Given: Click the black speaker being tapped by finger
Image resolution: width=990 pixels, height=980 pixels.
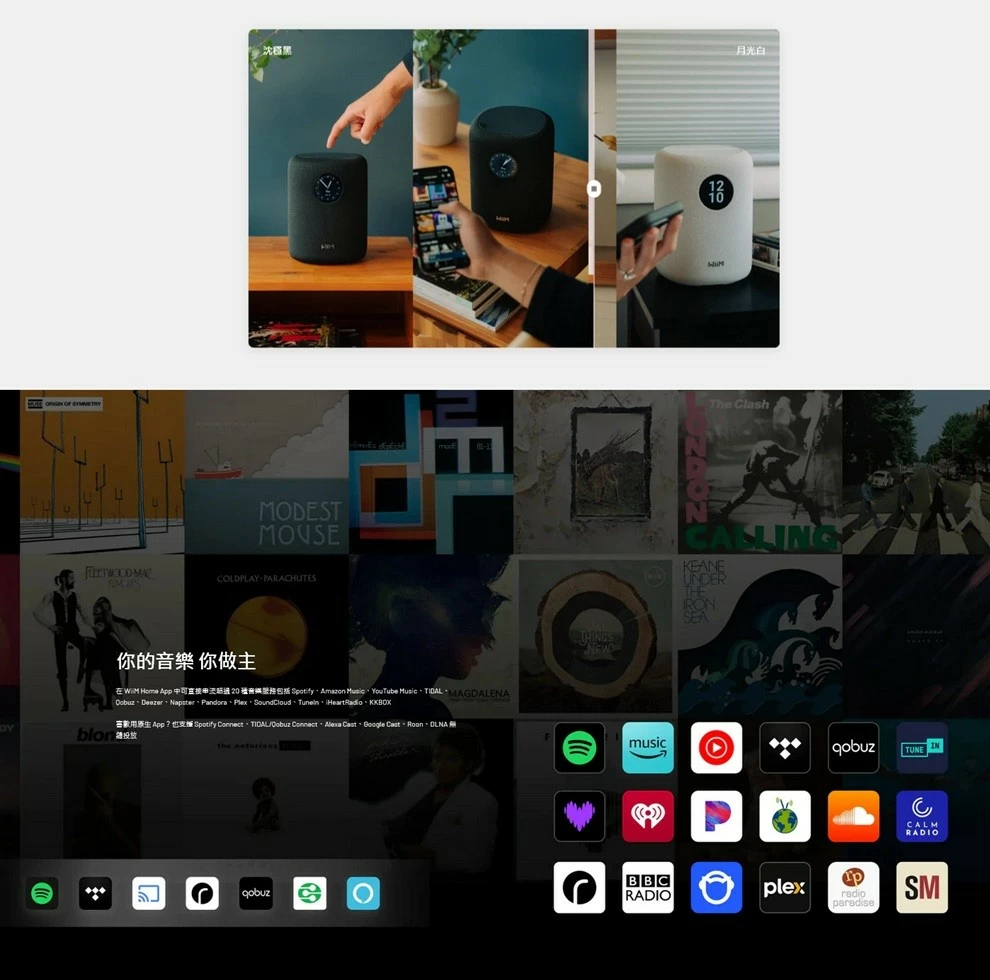Looking at the screenshot, I should 327,207.
